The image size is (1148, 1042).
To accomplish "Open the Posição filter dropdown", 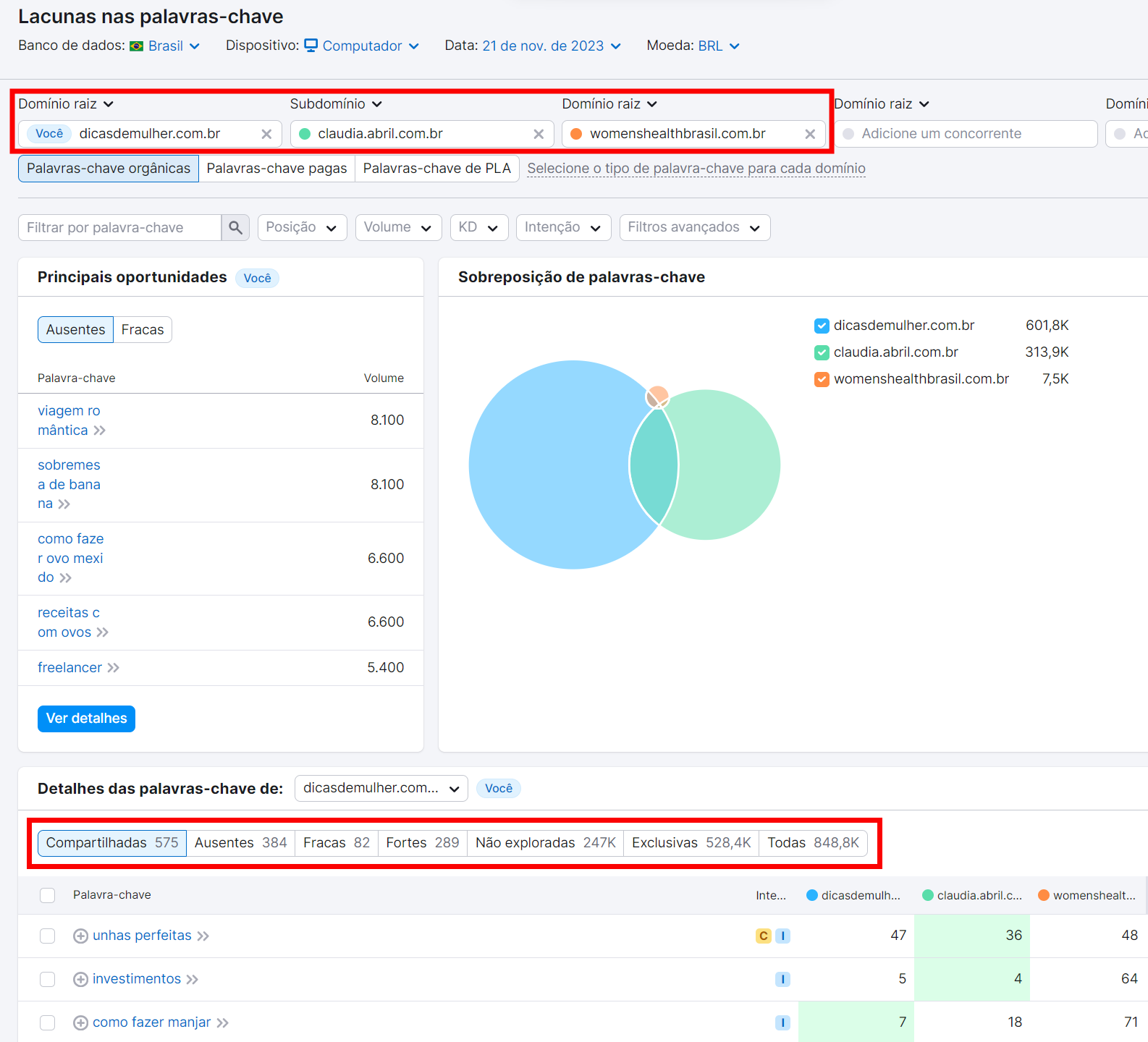I will (x=302, y=227).
